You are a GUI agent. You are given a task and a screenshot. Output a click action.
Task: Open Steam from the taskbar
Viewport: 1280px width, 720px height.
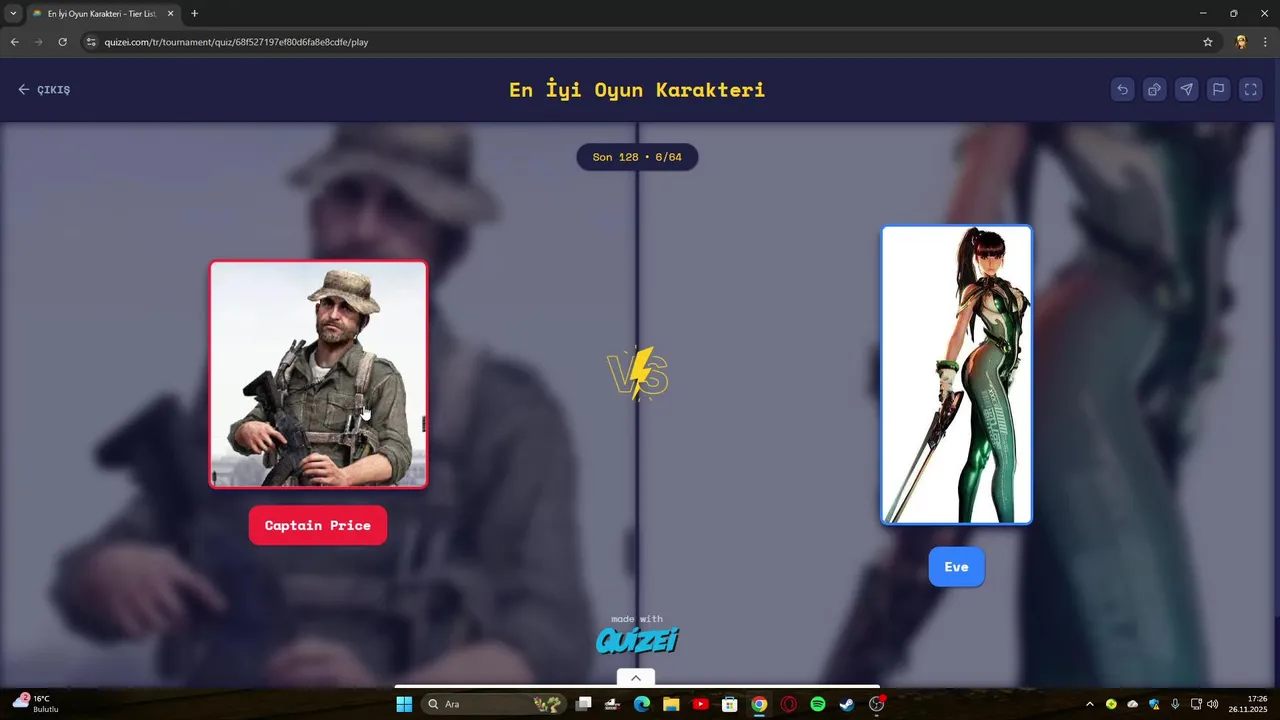tap(847, 704)
